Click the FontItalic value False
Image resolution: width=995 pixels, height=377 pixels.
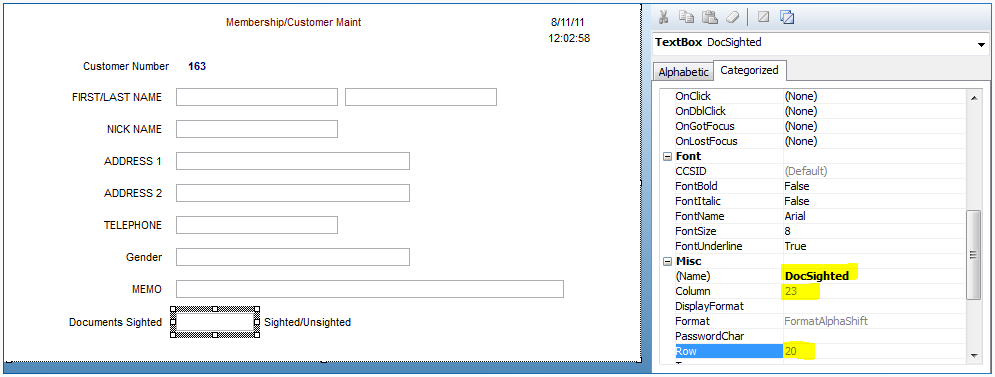coord(797,201)
